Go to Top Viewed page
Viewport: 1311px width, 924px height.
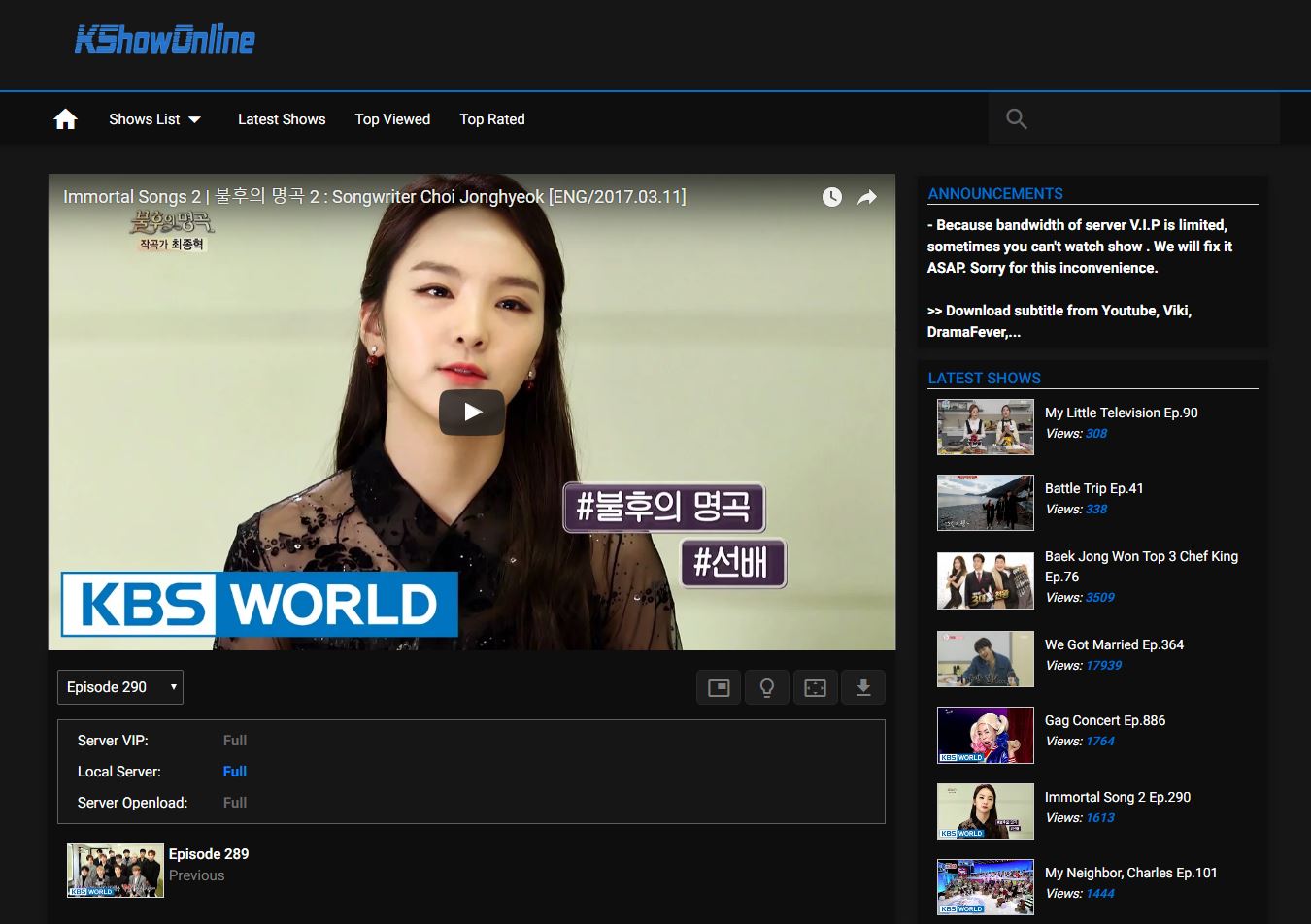[392, 119]
